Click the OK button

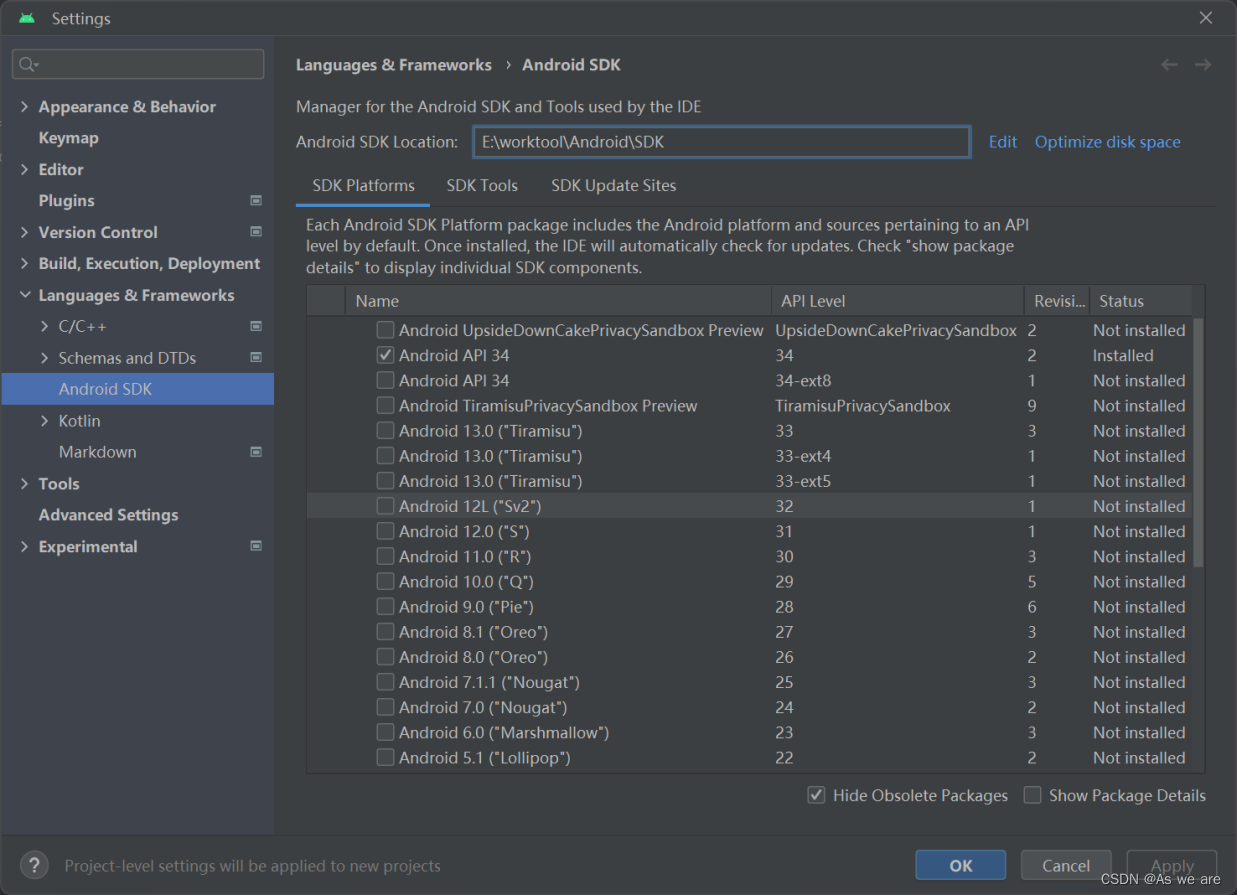961,866
